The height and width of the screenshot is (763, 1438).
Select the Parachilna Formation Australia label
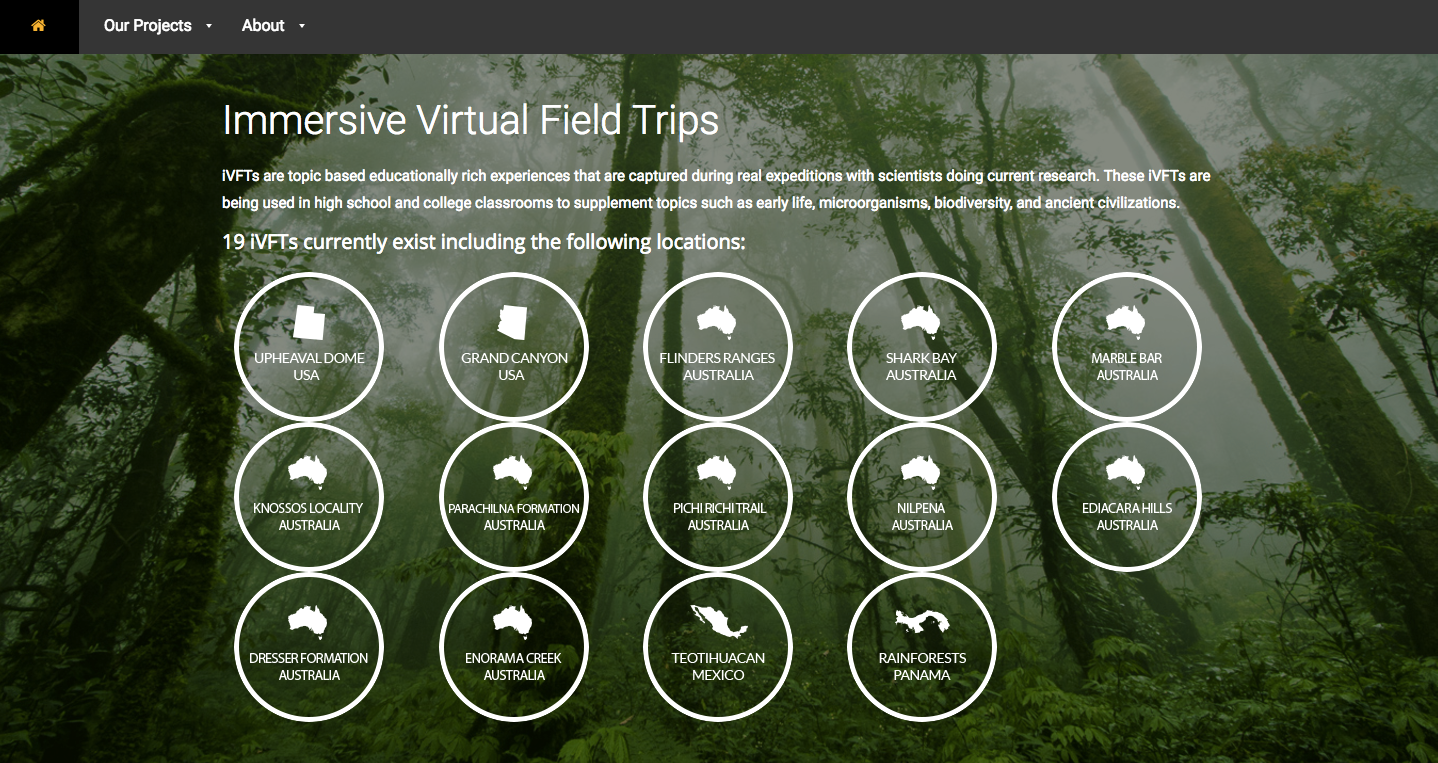click(514, 517)
